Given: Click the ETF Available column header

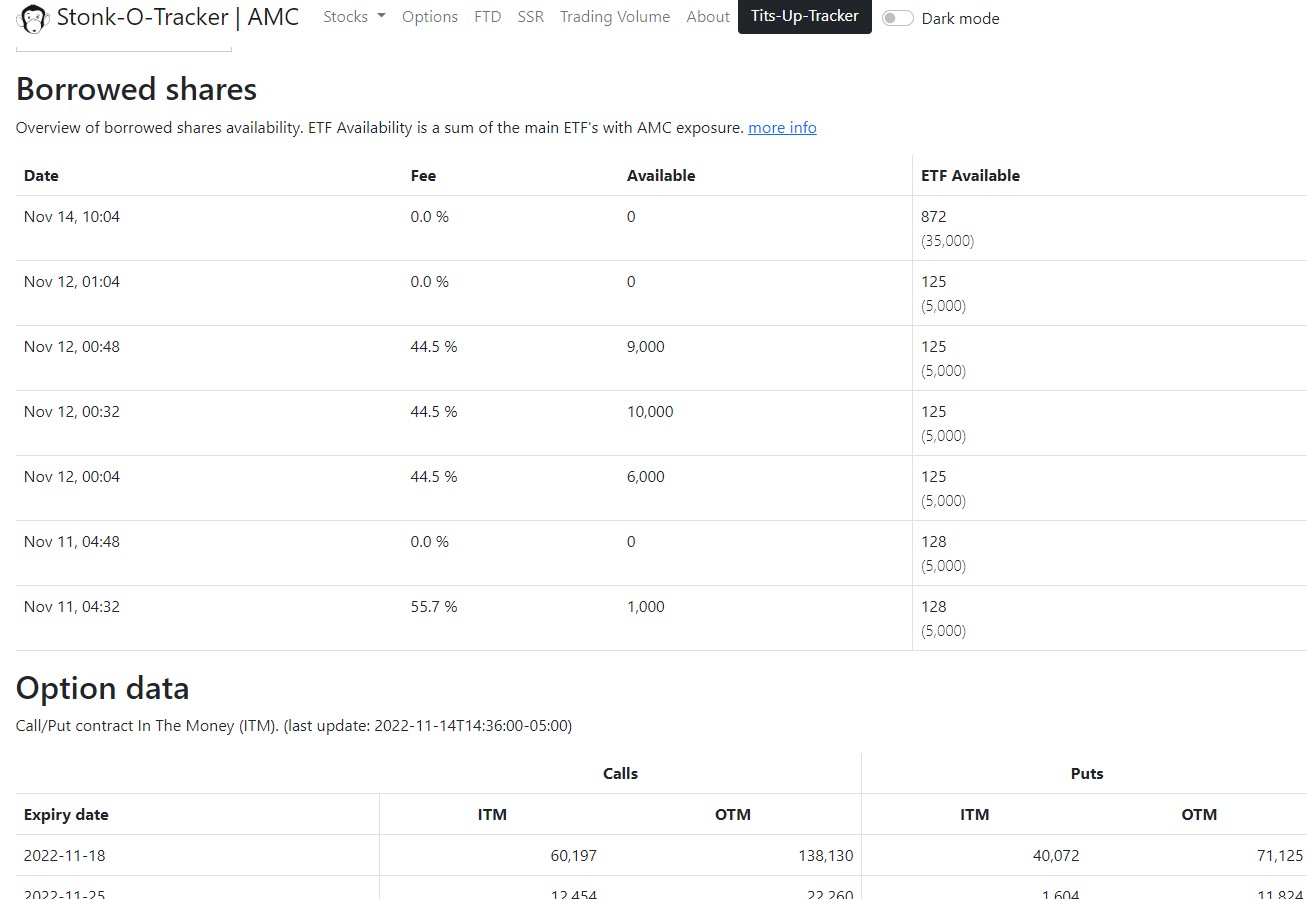Looking at the screenshot, I should click(970, 176).
